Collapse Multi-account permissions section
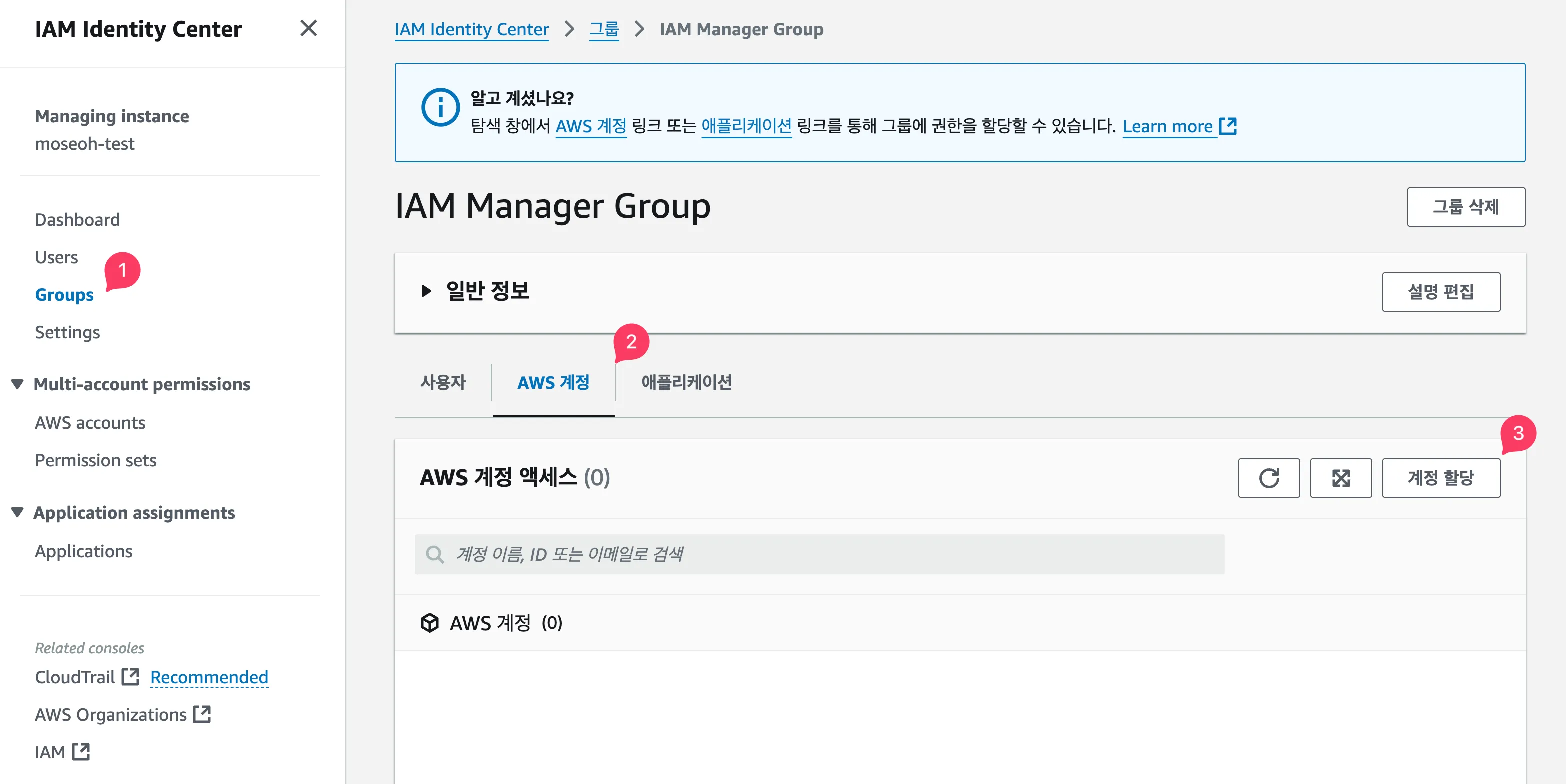This screenshot has width=1566, height=784. 17,384
